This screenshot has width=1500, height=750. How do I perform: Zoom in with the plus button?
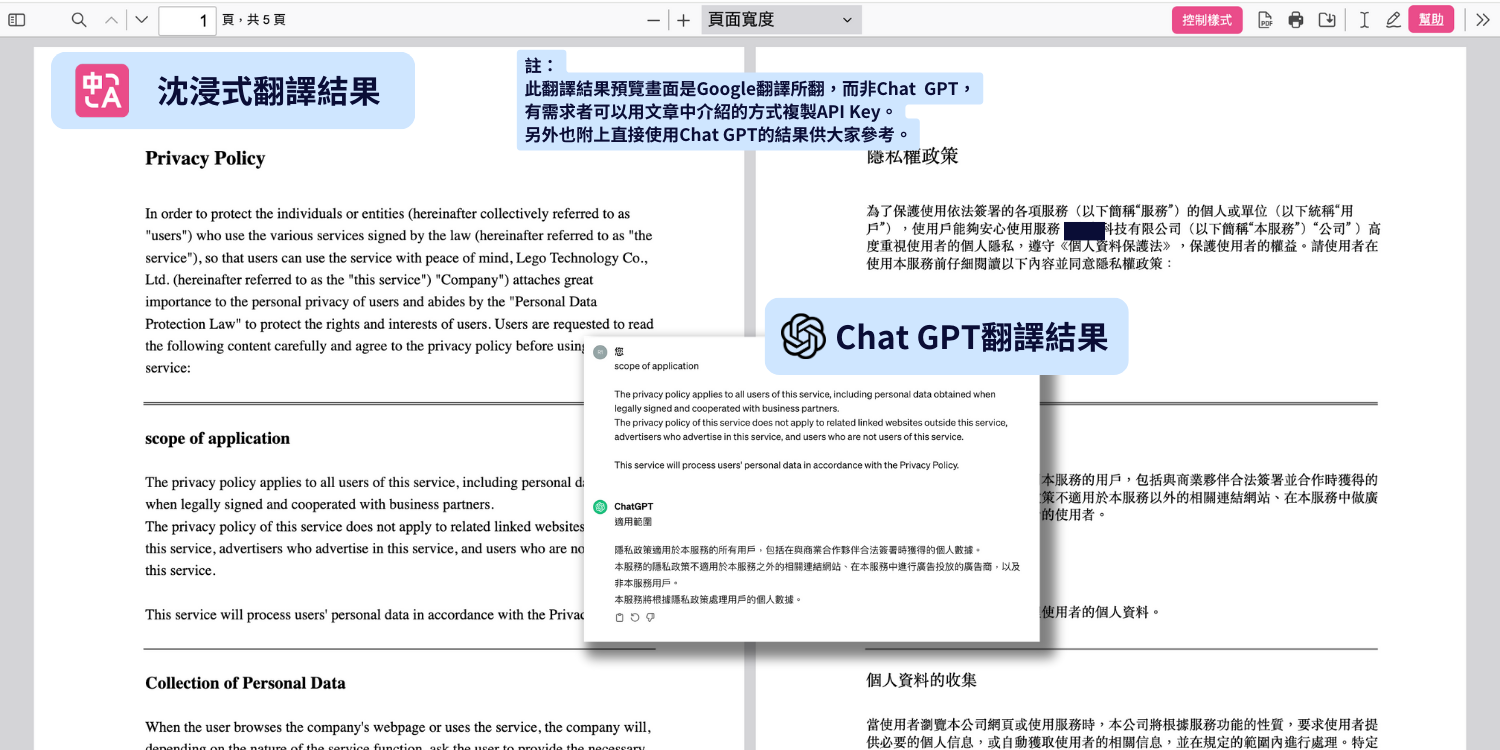click(683, 20)
